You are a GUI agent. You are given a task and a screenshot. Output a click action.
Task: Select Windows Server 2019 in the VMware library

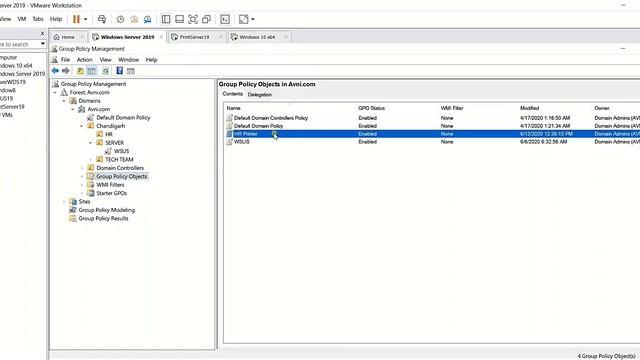[22, 74]
